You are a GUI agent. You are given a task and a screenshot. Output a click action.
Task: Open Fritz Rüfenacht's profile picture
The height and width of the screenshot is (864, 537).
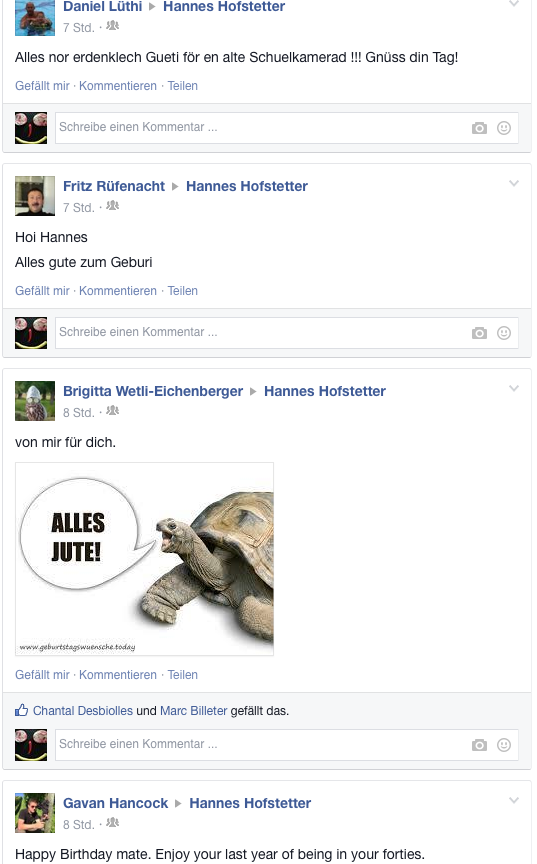click(35, 196)
